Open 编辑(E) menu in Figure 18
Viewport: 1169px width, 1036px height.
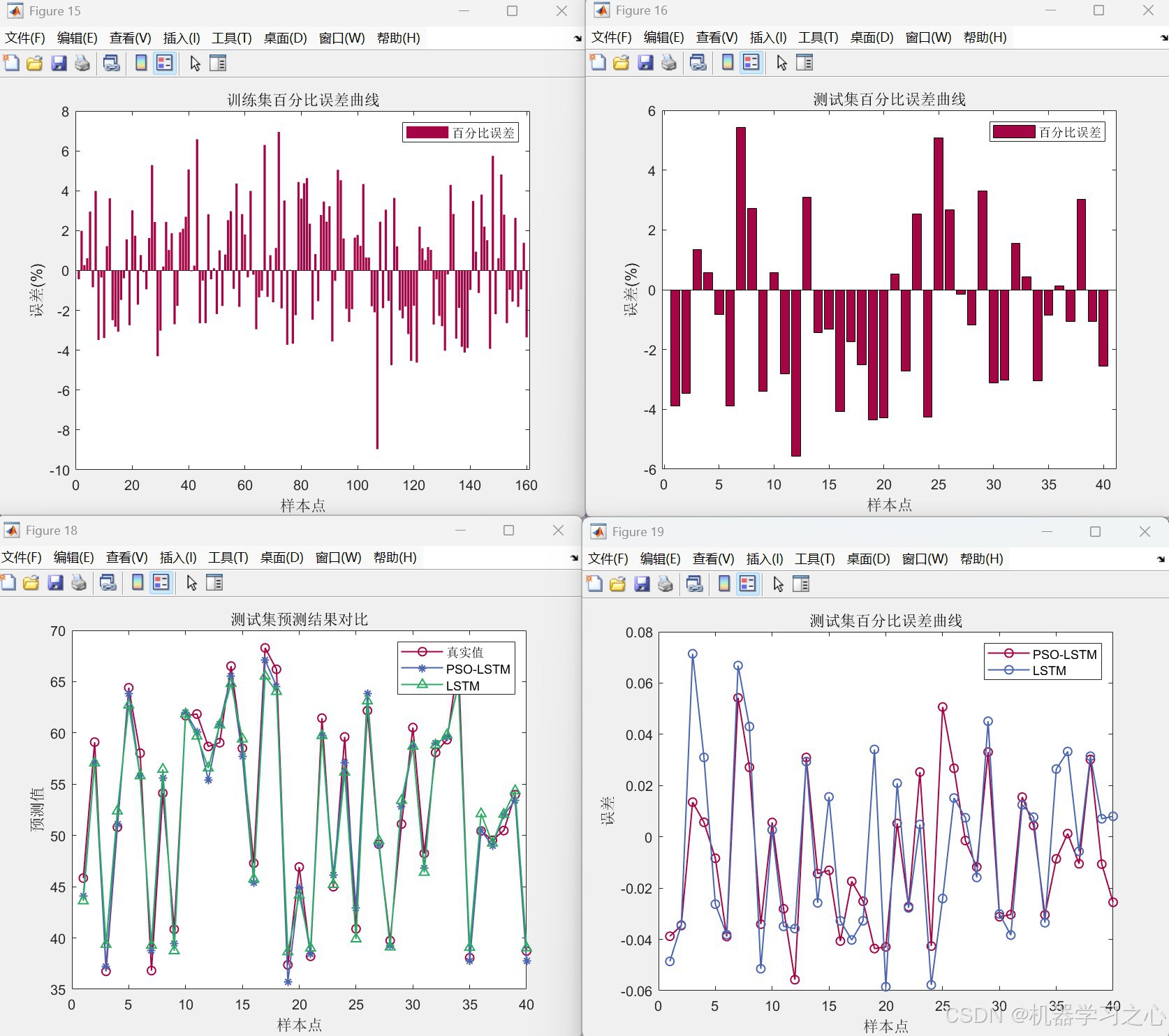(x=73, y=558)
